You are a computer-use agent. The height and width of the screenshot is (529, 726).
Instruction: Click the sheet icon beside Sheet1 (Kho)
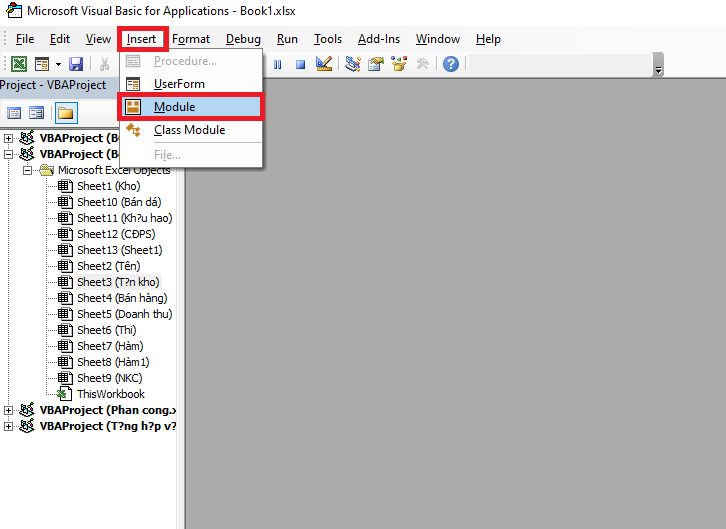[65, 186]
